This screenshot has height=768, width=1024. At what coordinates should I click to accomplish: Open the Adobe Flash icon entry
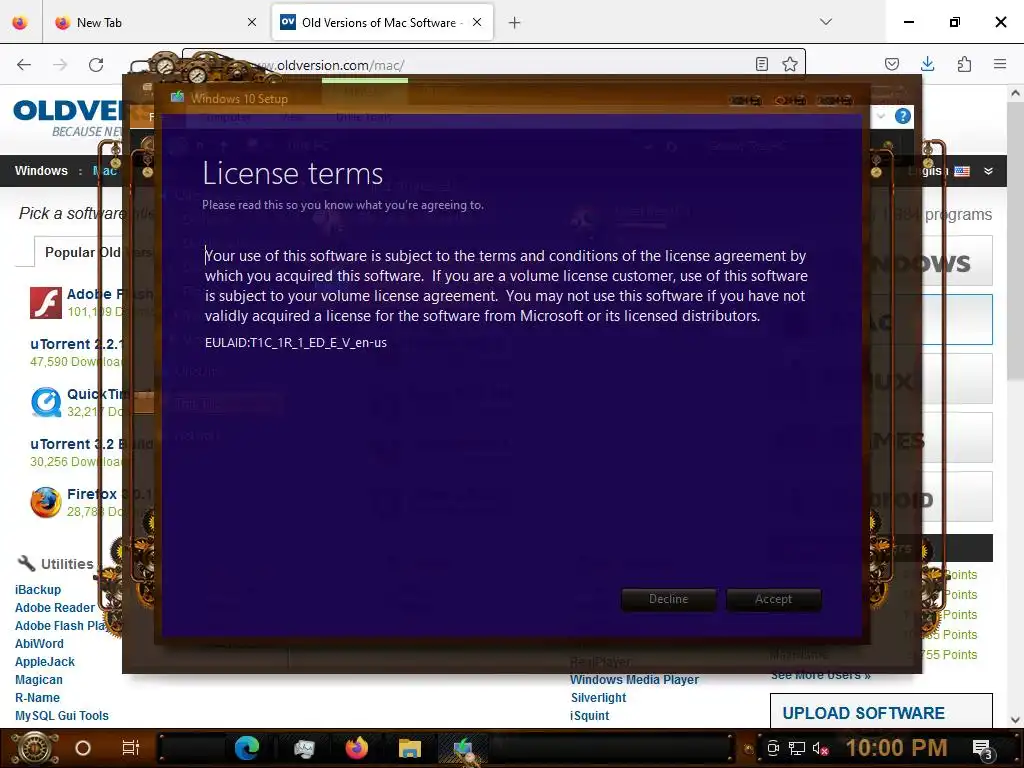pyautogui.click(x=46, y=303)
